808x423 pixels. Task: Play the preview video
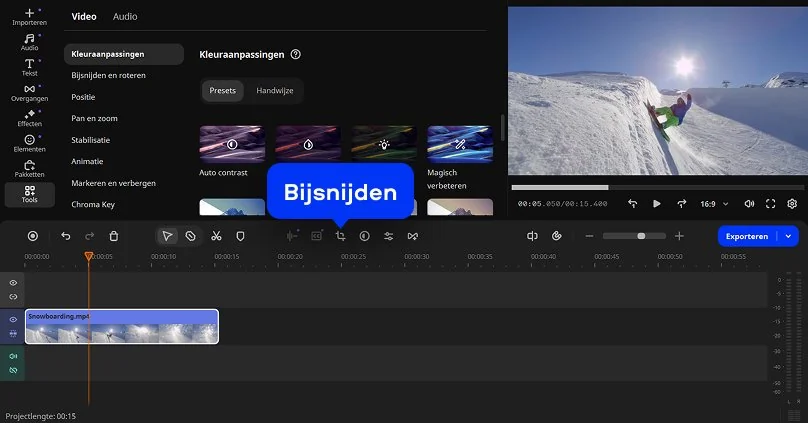[656, 204]
